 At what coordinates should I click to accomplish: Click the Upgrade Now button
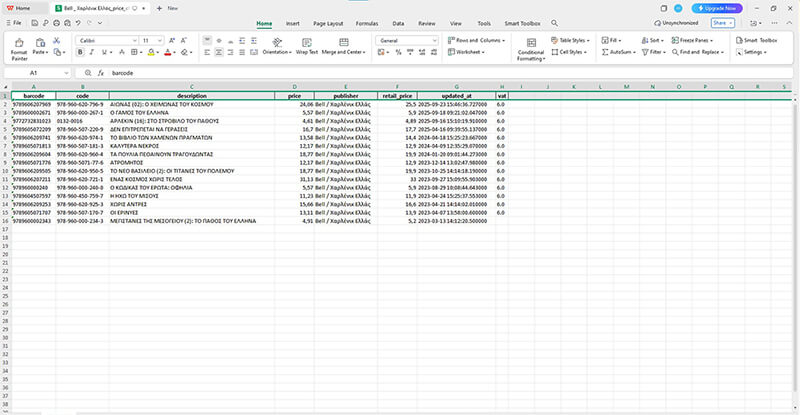click(x=716, y=7)
